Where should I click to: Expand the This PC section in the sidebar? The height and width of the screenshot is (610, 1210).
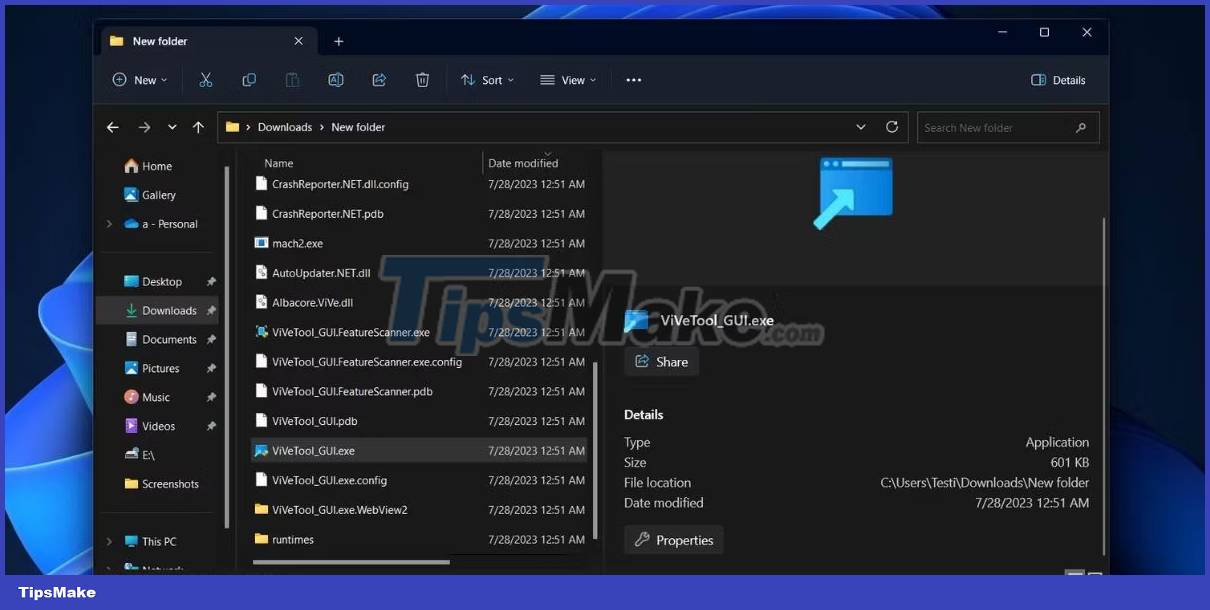[x=110, y=541]
